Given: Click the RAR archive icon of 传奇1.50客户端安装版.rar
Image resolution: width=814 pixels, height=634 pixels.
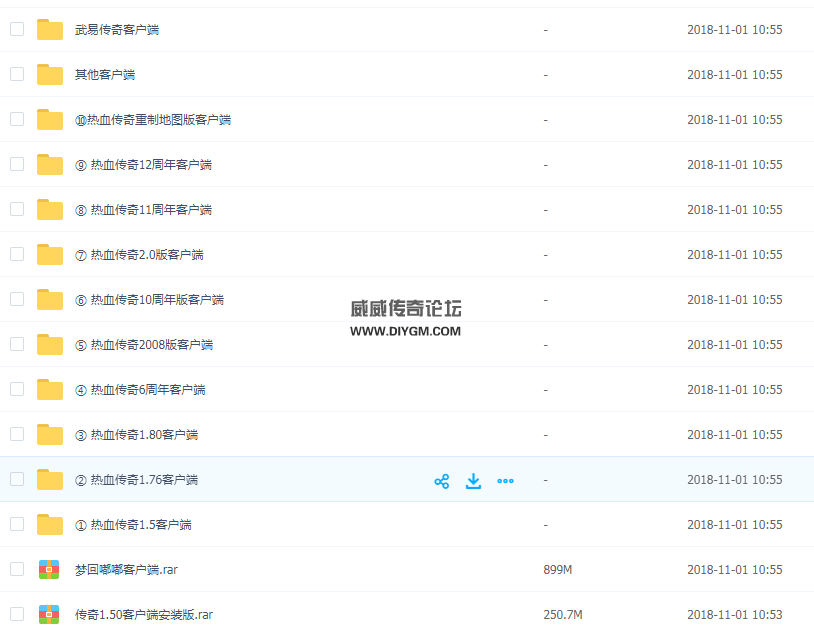Looking at the screenshot, I should (x=49, y=615).
